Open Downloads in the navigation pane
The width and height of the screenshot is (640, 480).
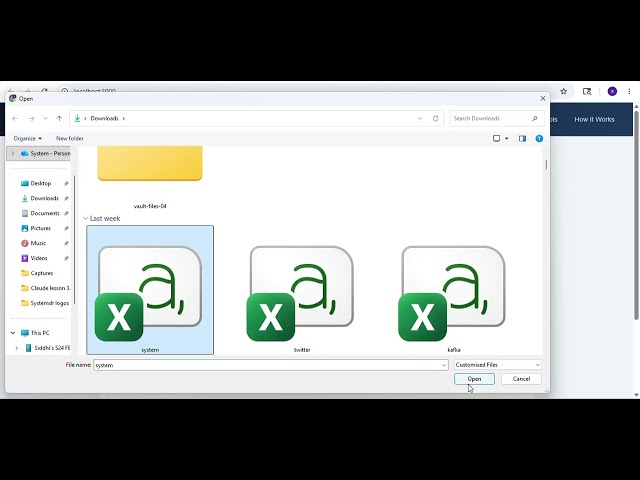(44, 198)
